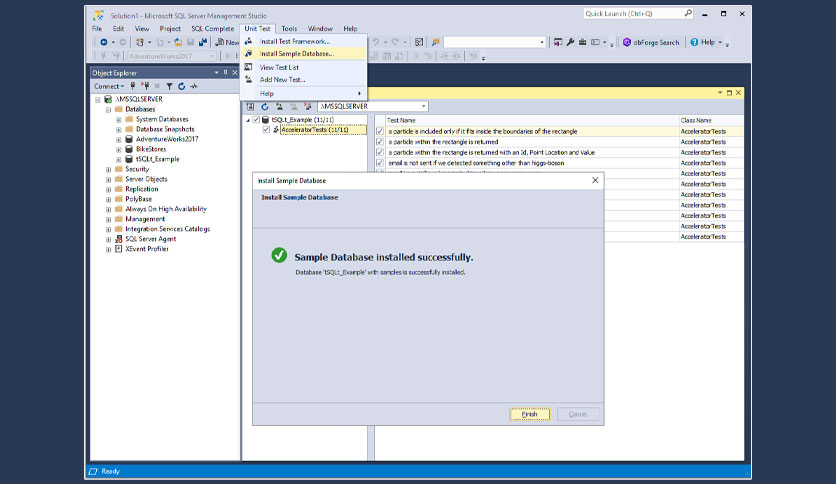Click the refresh icon in the test list toolbar

[x=264, y=107]
